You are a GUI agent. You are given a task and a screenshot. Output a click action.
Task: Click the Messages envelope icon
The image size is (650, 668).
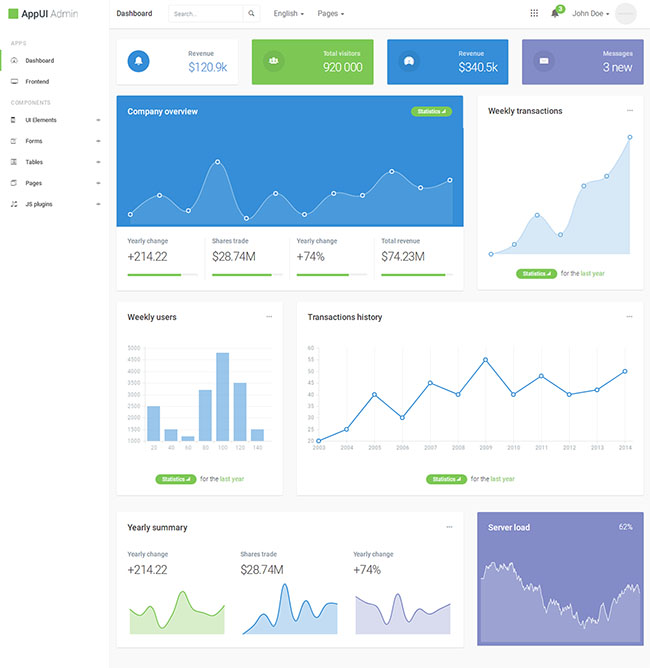pyautogui.click(x=543, y=62)
